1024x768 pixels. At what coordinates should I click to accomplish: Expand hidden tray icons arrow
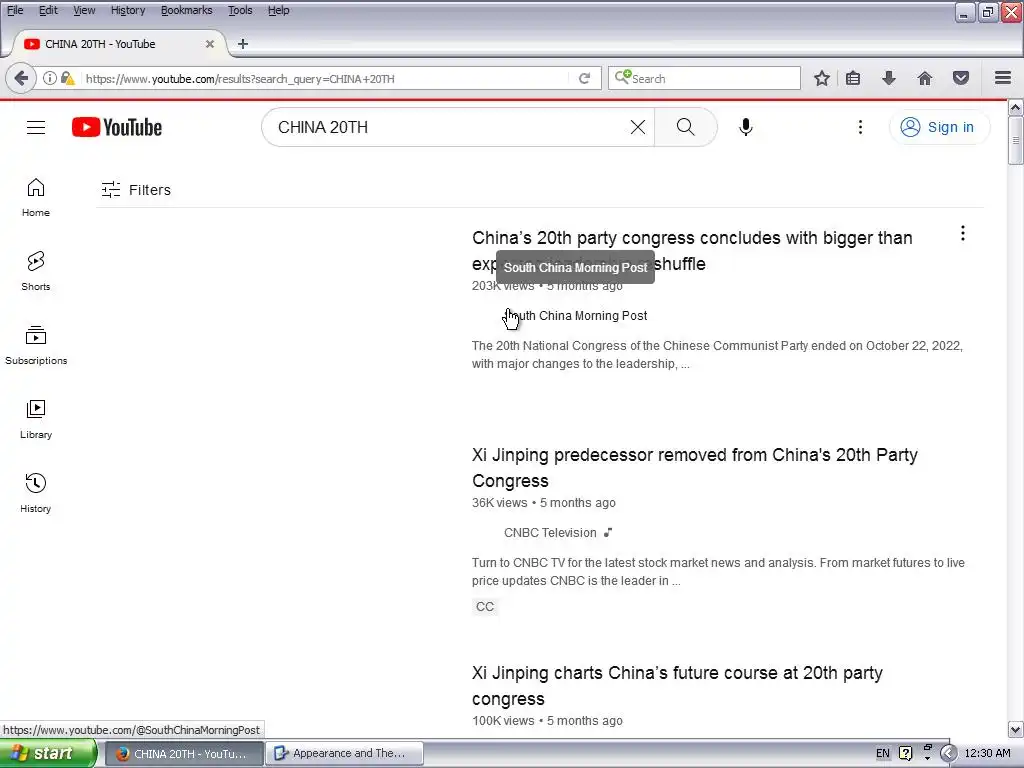tap(948, 754)
